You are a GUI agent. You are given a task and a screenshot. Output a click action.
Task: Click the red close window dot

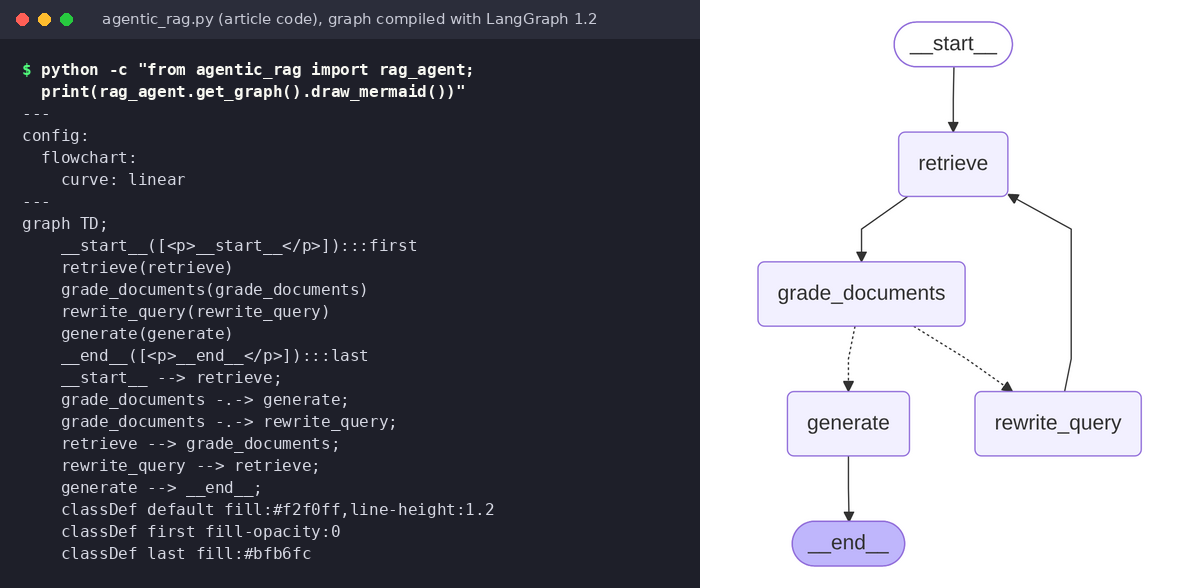23,19
